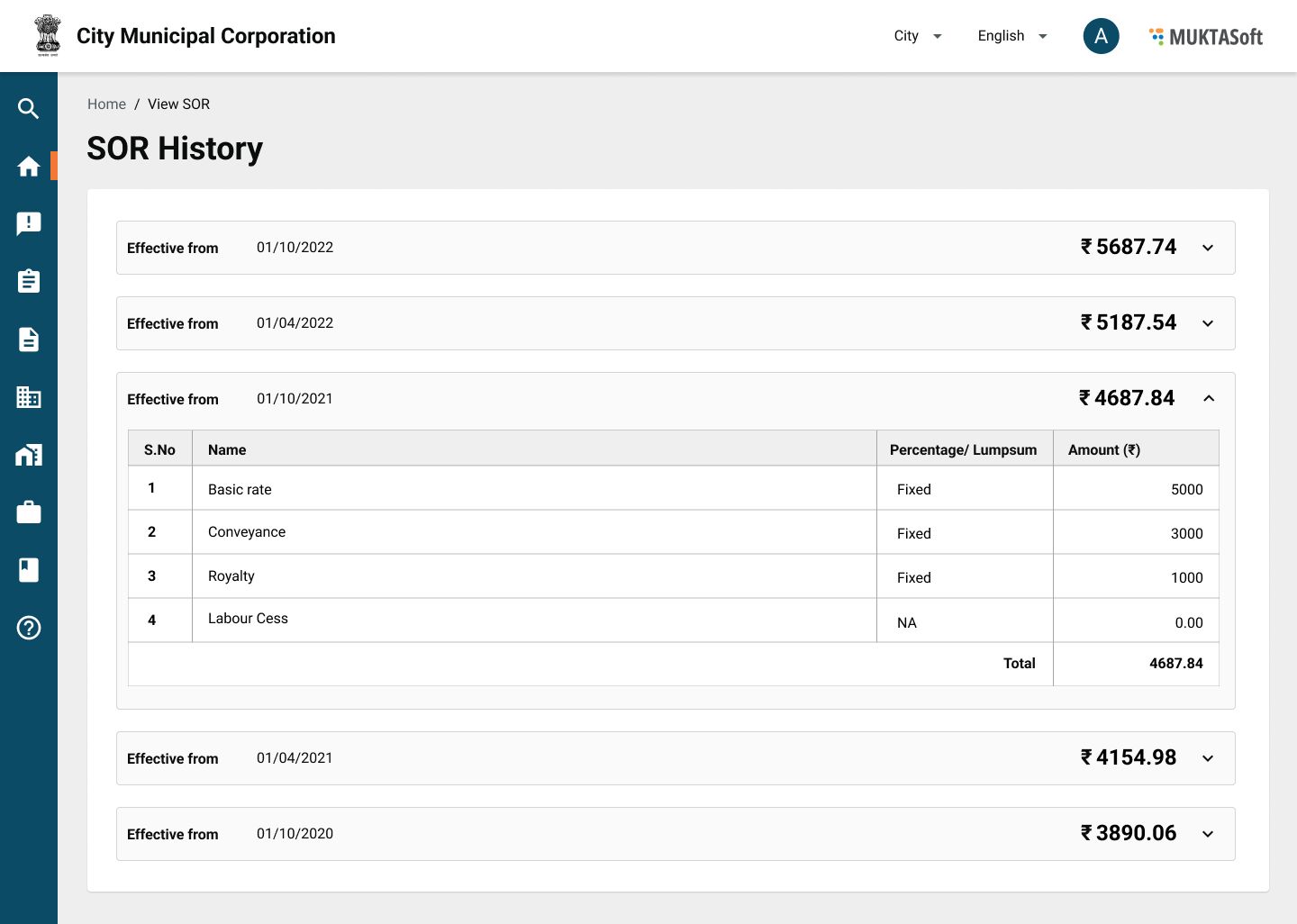Open the complaints feedback icon in sidebar

click(x=28, y=223)
